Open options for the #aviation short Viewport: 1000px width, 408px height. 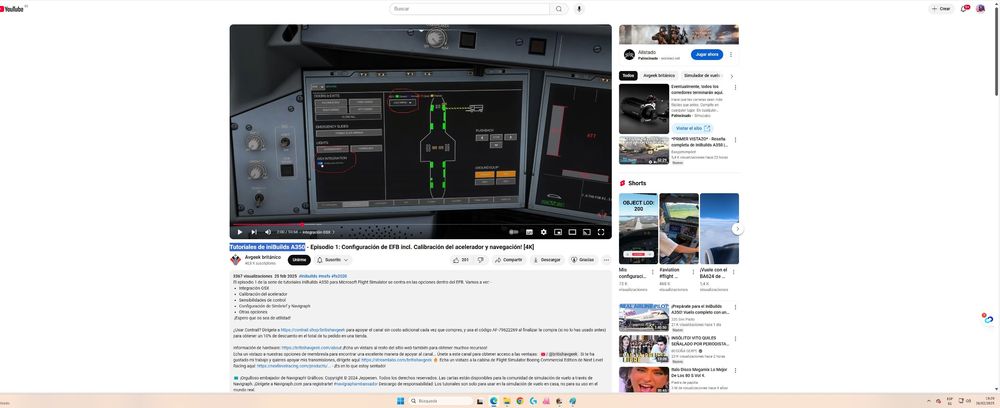[693, 272]
